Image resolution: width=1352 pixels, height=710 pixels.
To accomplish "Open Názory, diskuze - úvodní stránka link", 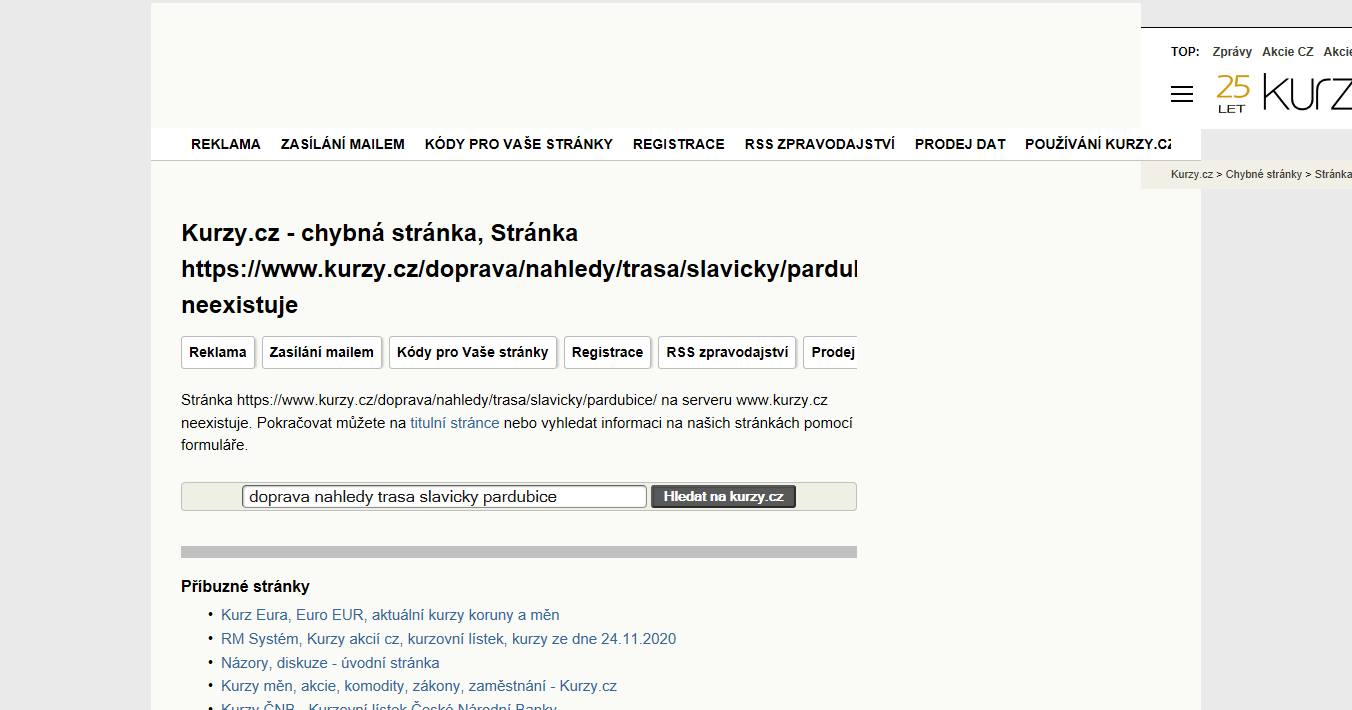I will tap(330, 663).
